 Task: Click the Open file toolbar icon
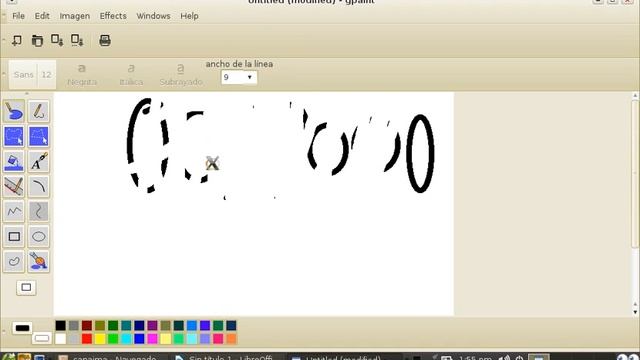click(37, 40)
